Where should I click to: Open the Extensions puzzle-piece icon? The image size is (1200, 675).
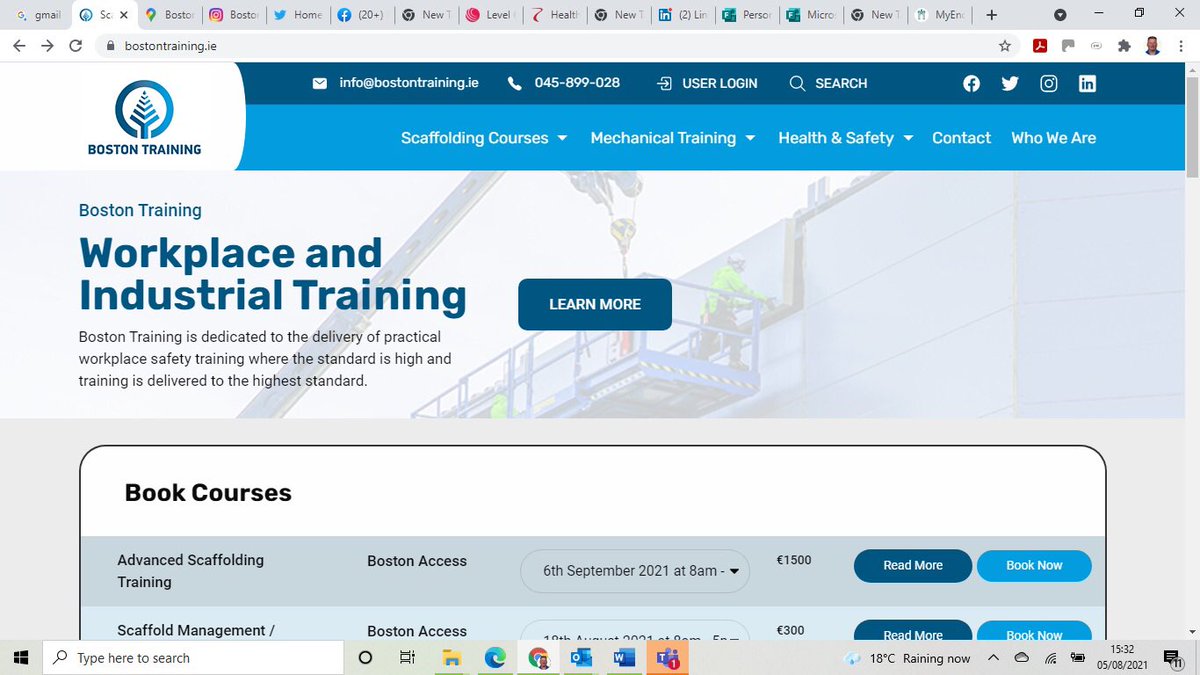pyautogui.click(x=1124, y=45)
